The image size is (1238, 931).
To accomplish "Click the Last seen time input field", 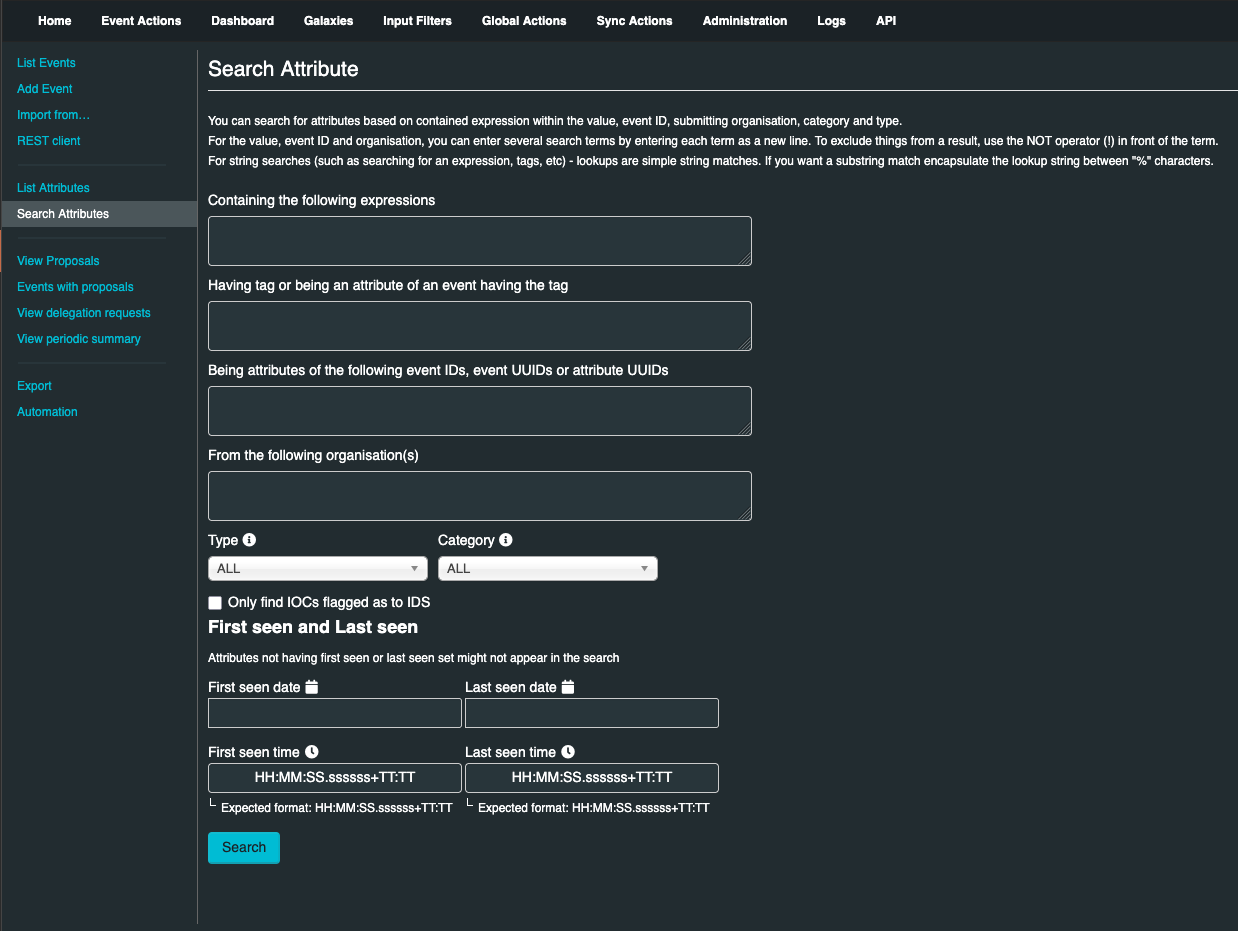I will [591, 778].
